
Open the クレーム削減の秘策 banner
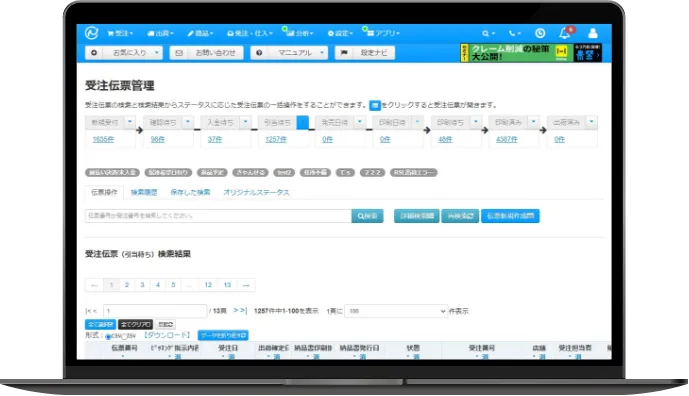pyautogui.click(x=531, y=53)
